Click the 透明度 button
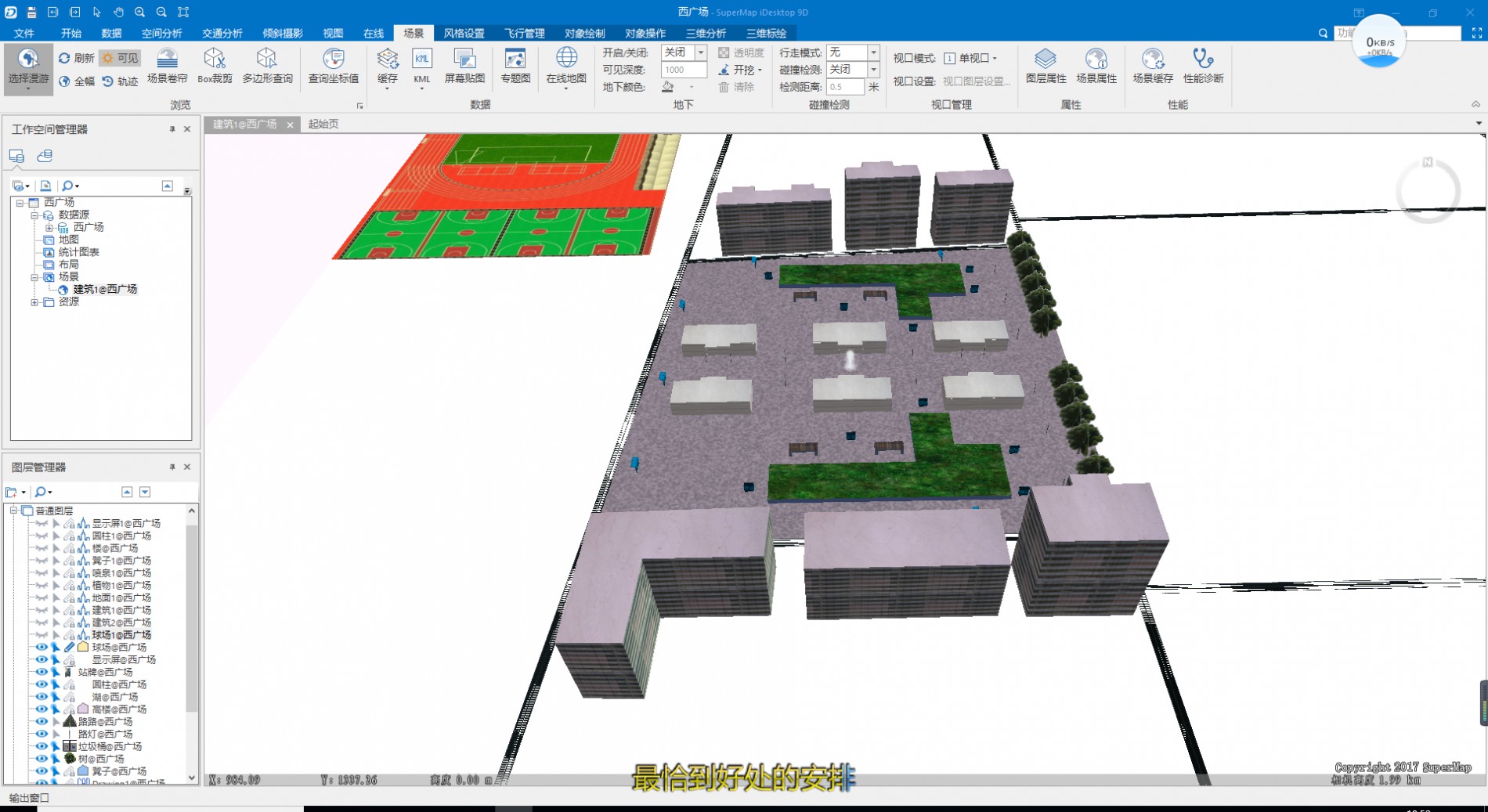 [x=741, y=52]
